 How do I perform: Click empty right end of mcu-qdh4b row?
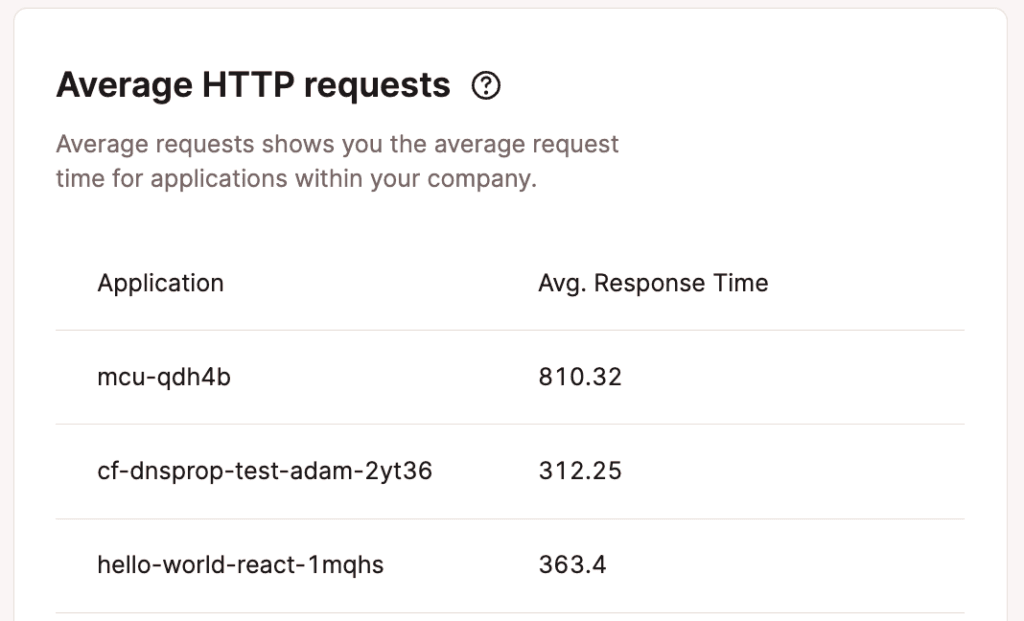pos(880,377)
